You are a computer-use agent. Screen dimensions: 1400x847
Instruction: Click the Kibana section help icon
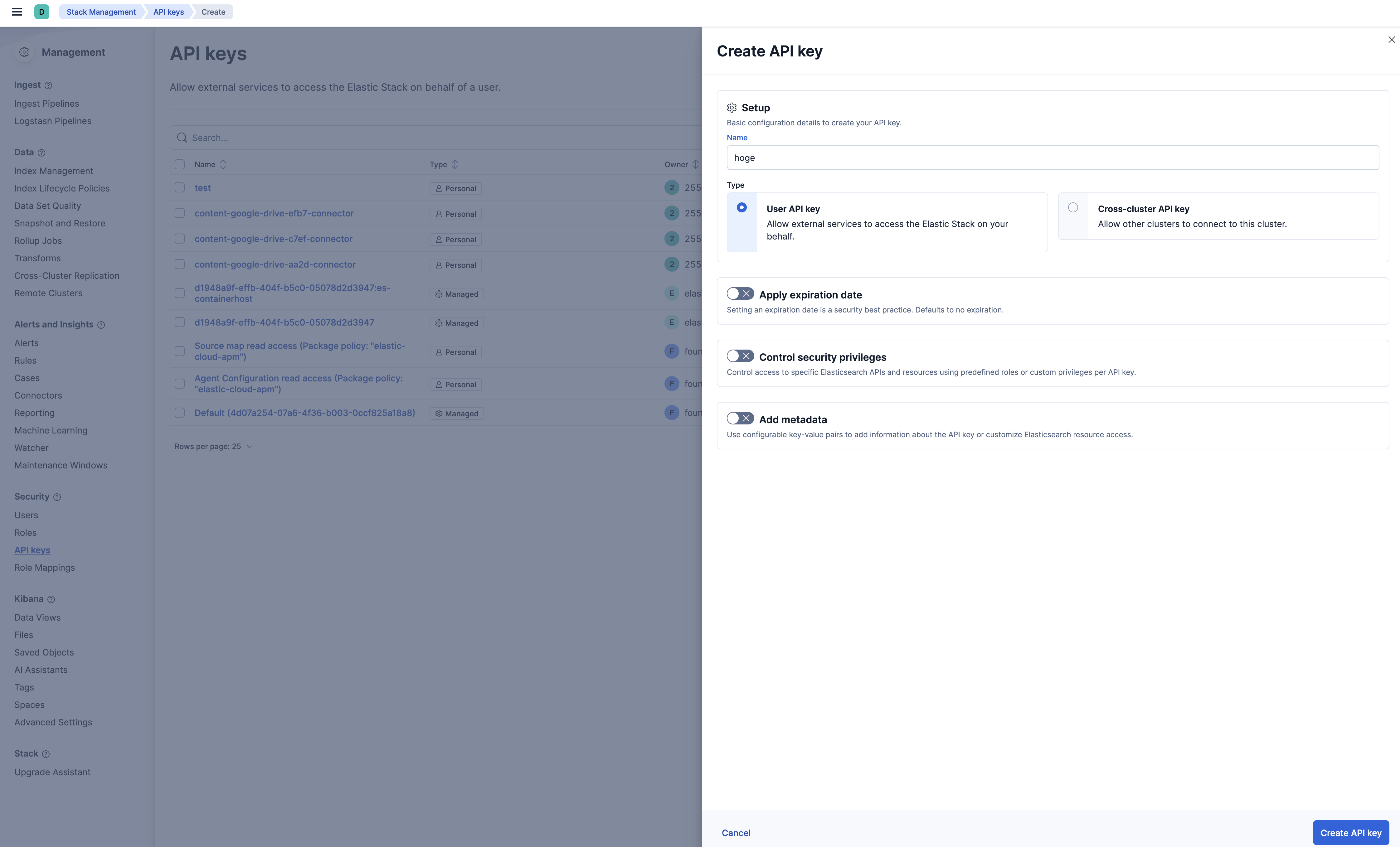pyautogui.click(x=51, y=599)
